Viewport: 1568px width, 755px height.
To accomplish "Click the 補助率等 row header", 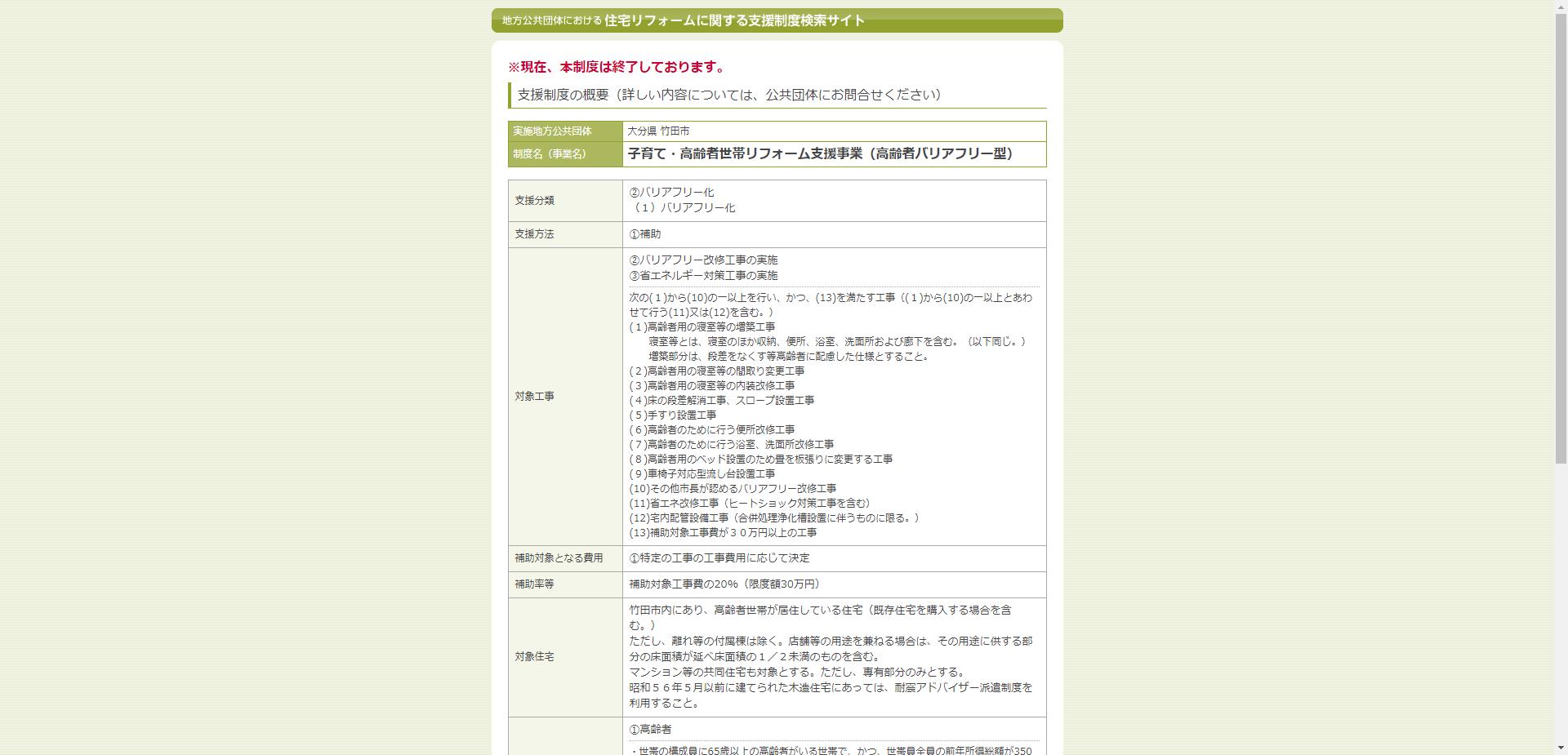I will 534,584.
